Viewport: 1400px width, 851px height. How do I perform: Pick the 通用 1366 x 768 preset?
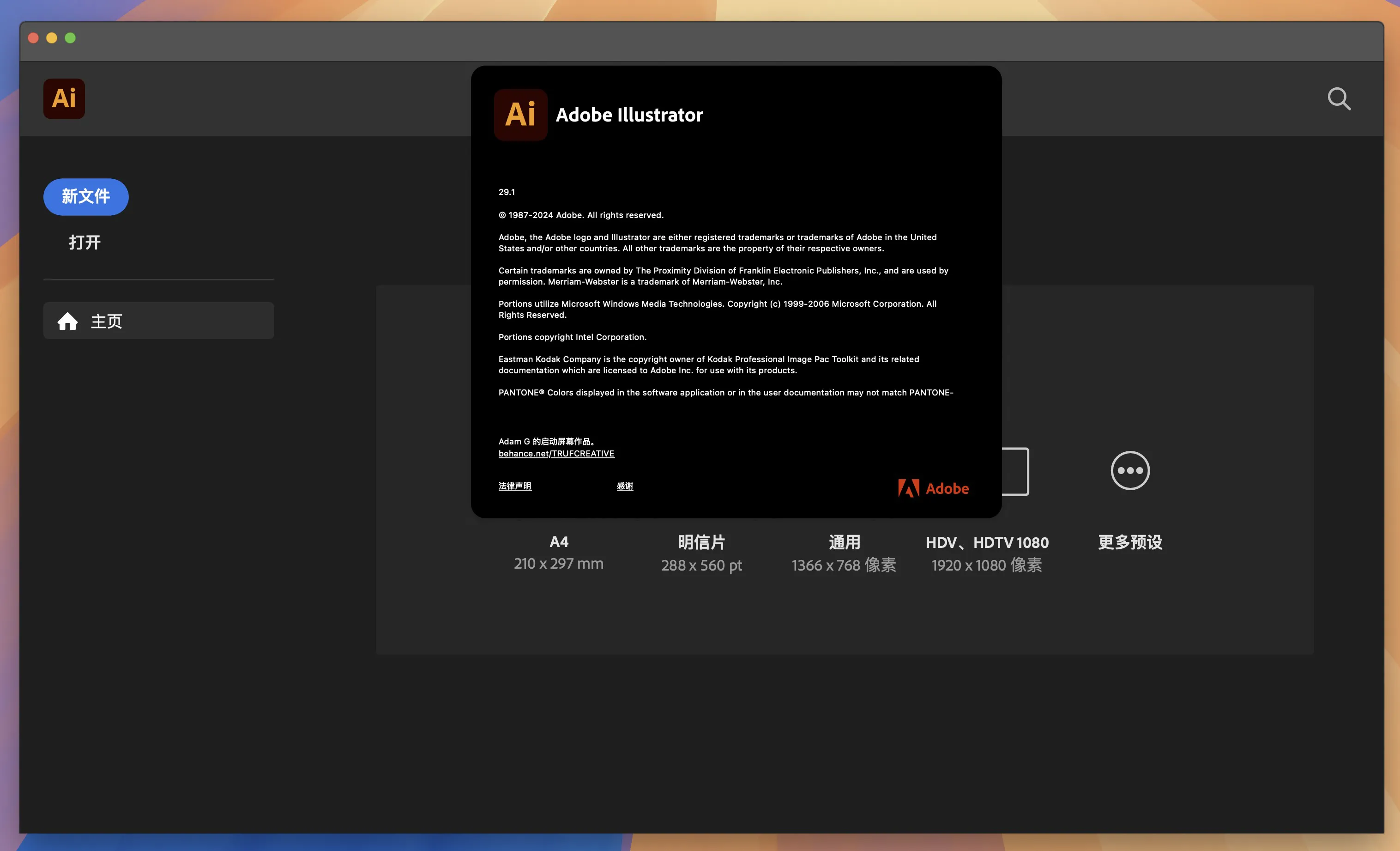click(x=844, y=553)
